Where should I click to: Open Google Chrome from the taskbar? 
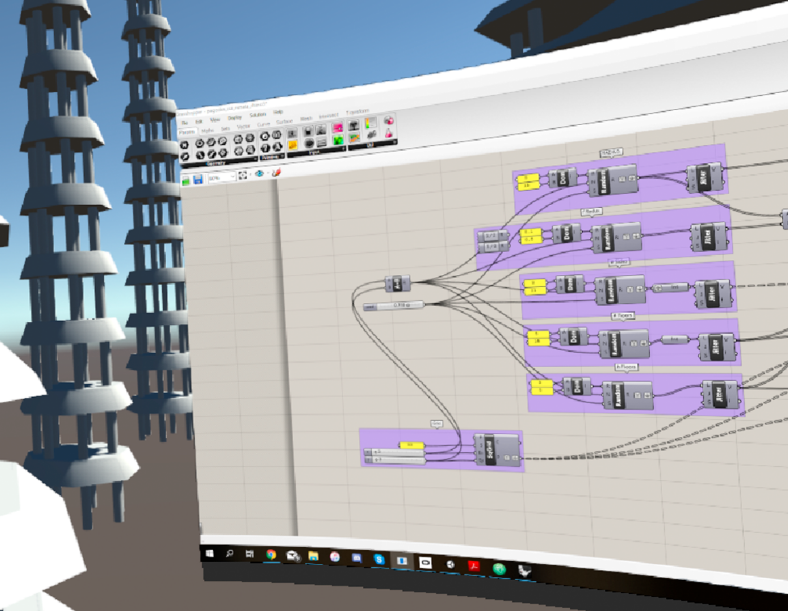tap(271, 555)
